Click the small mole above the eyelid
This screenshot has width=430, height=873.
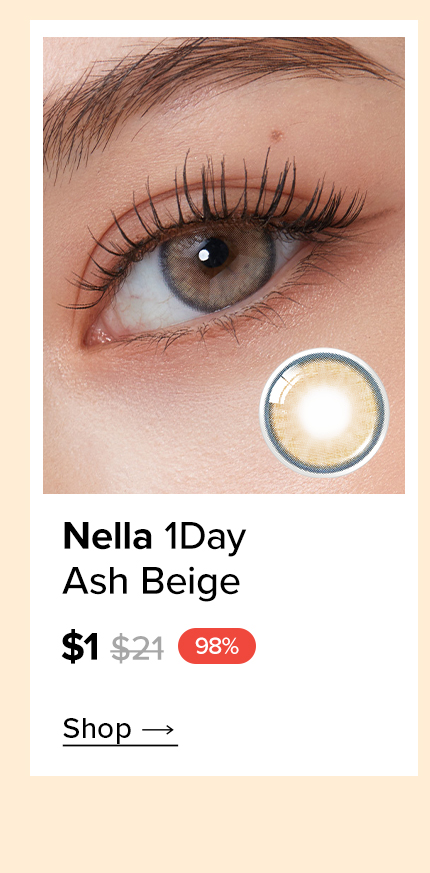[x=275, y=134]
